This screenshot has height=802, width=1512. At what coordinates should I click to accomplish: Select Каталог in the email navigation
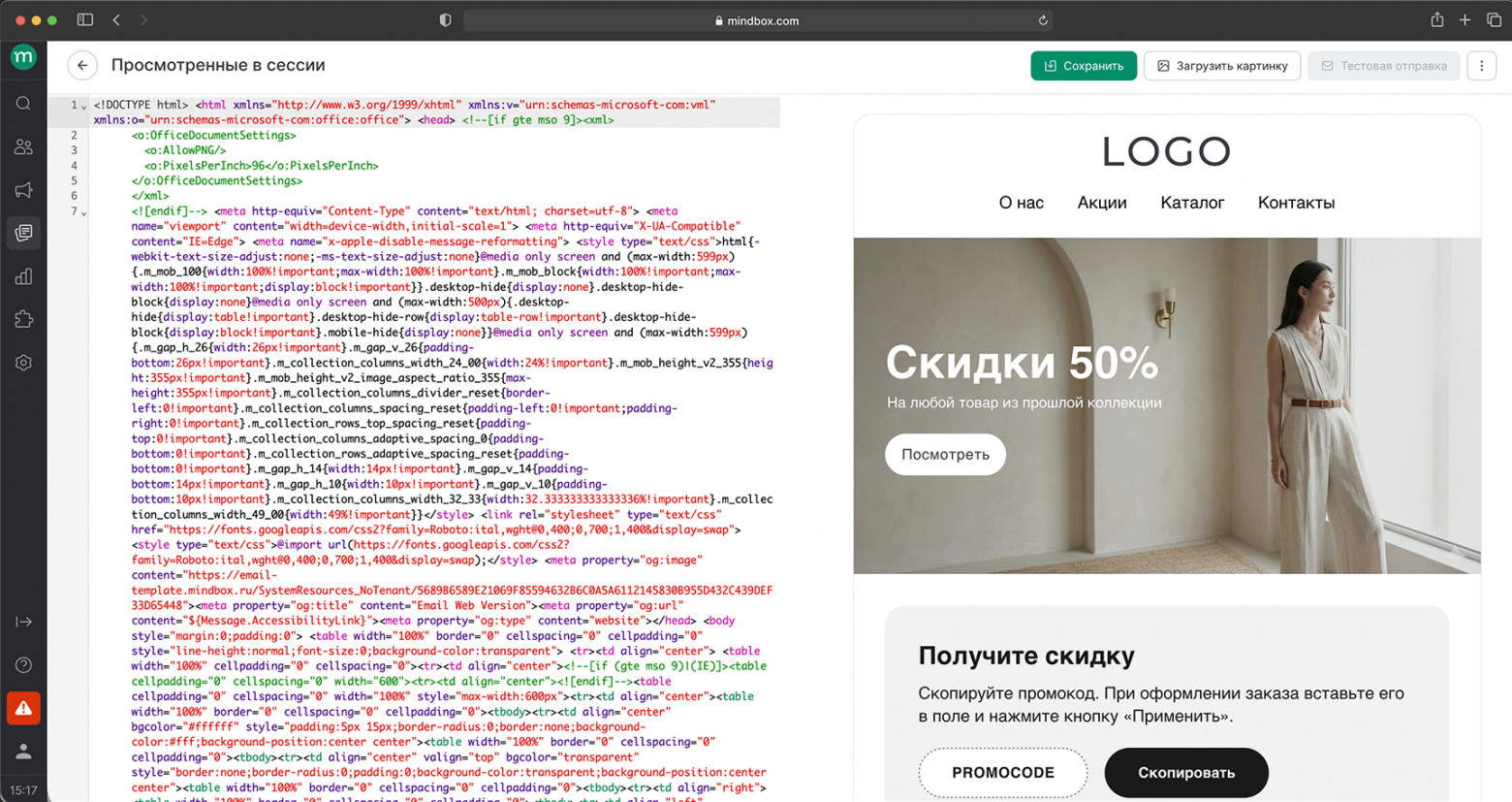tap(1192, 203)
